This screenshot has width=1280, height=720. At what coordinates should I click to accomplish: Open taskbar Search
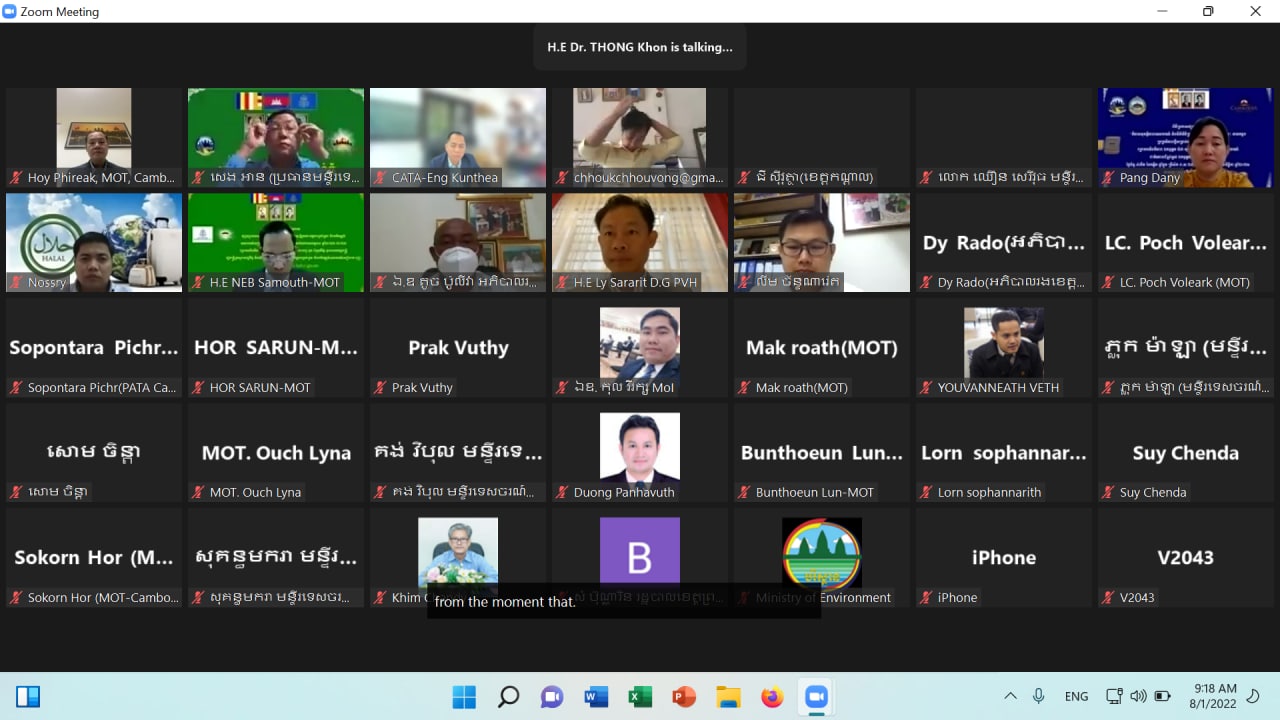tap(508, 696)
